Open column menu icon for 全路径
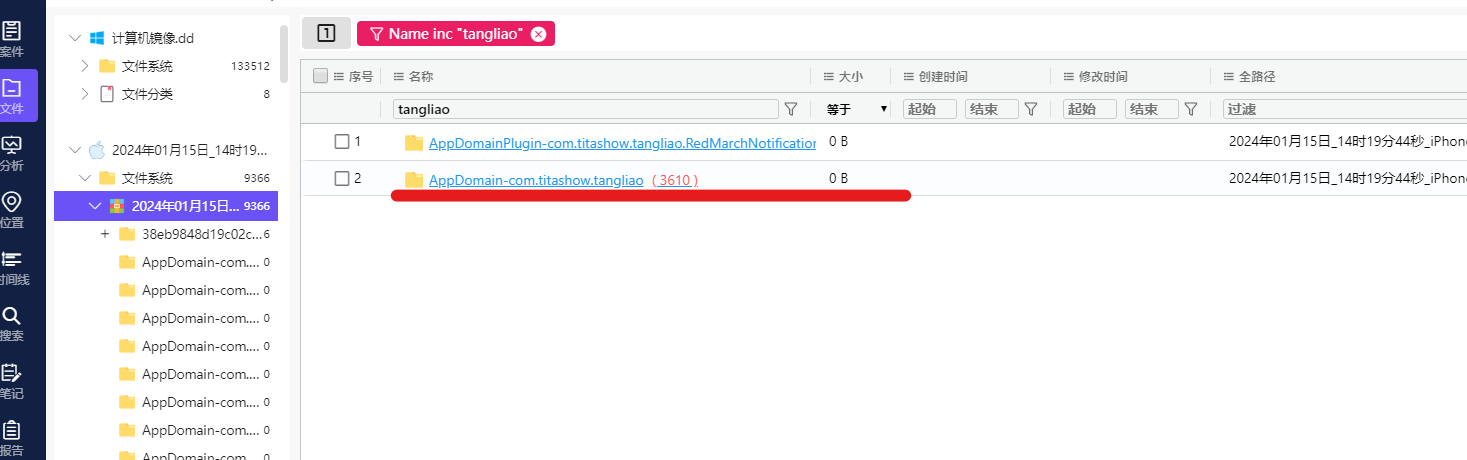Viewport: 1467px width, 460px height. 1228,77
